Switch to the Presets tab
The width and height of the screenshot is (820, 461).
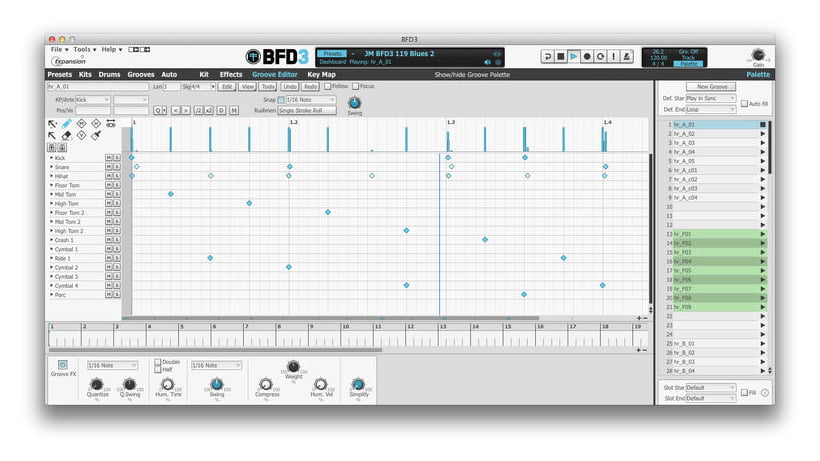coord(60,75)
